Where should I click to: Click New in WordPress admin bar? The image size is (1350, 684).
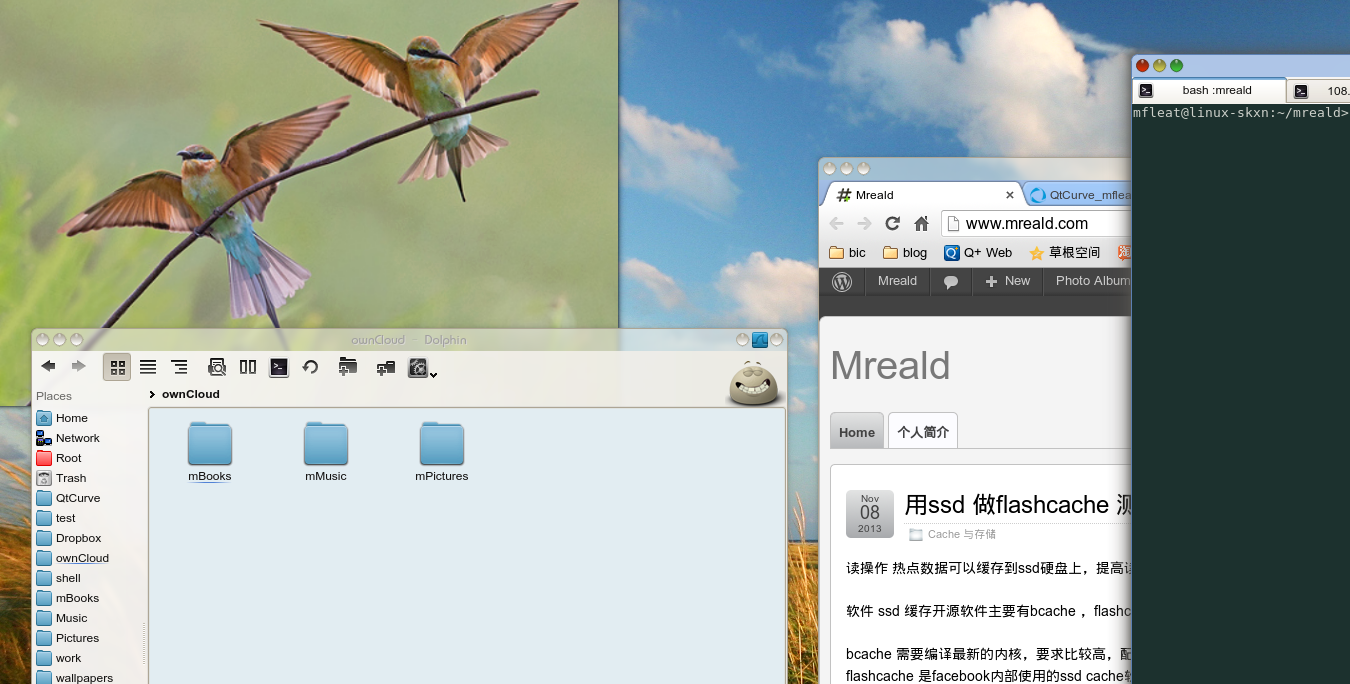pos(1007,281)
